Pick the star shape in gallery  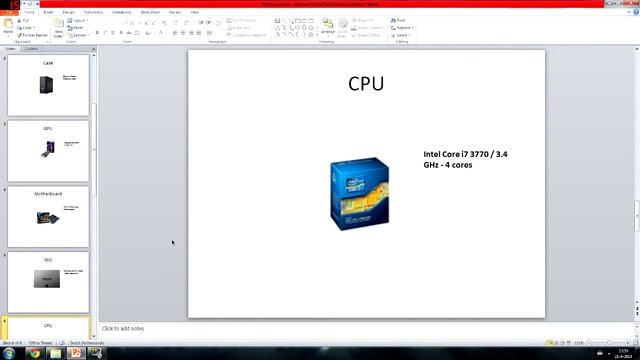point(311,35)
